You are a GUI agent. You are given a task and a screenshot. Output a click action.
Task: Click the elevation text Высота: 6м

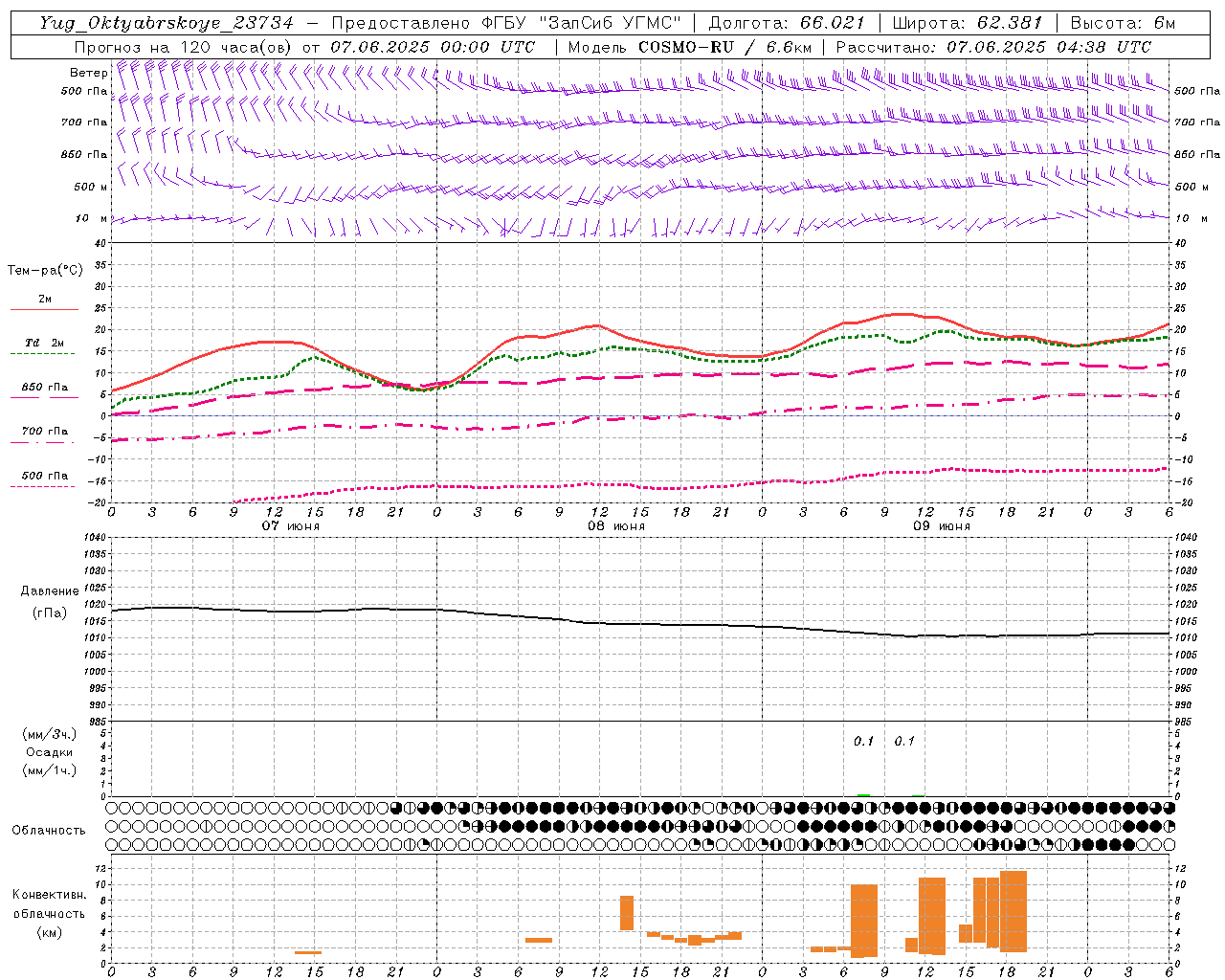coord(1123,23)
